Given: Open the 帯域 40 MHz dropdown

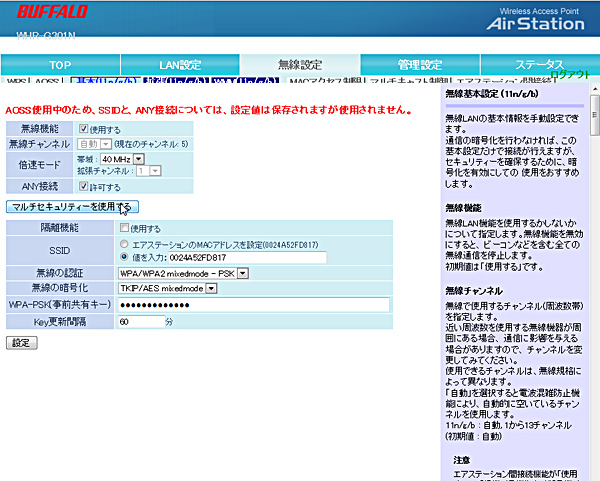Looking at the screenshot, I should (x=126, y=158).
